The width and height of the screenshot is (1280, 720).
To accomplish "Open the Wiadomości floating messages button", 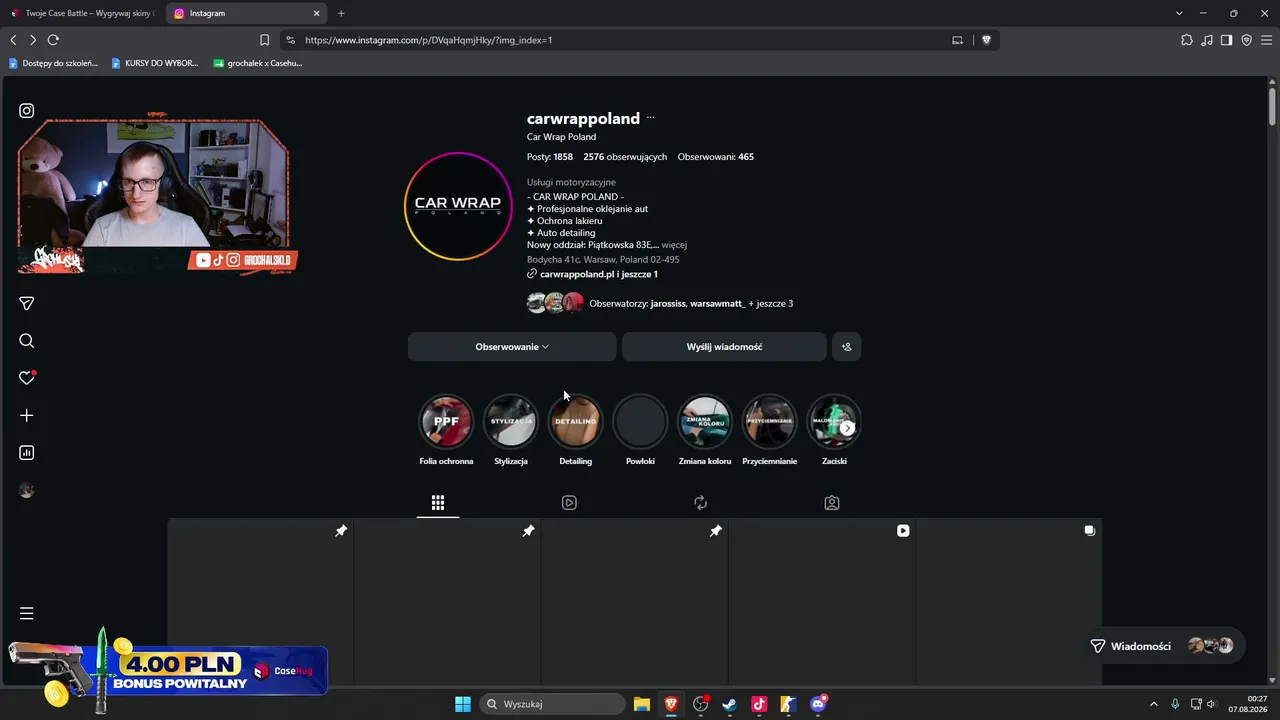I will [x=1165, y=646].
